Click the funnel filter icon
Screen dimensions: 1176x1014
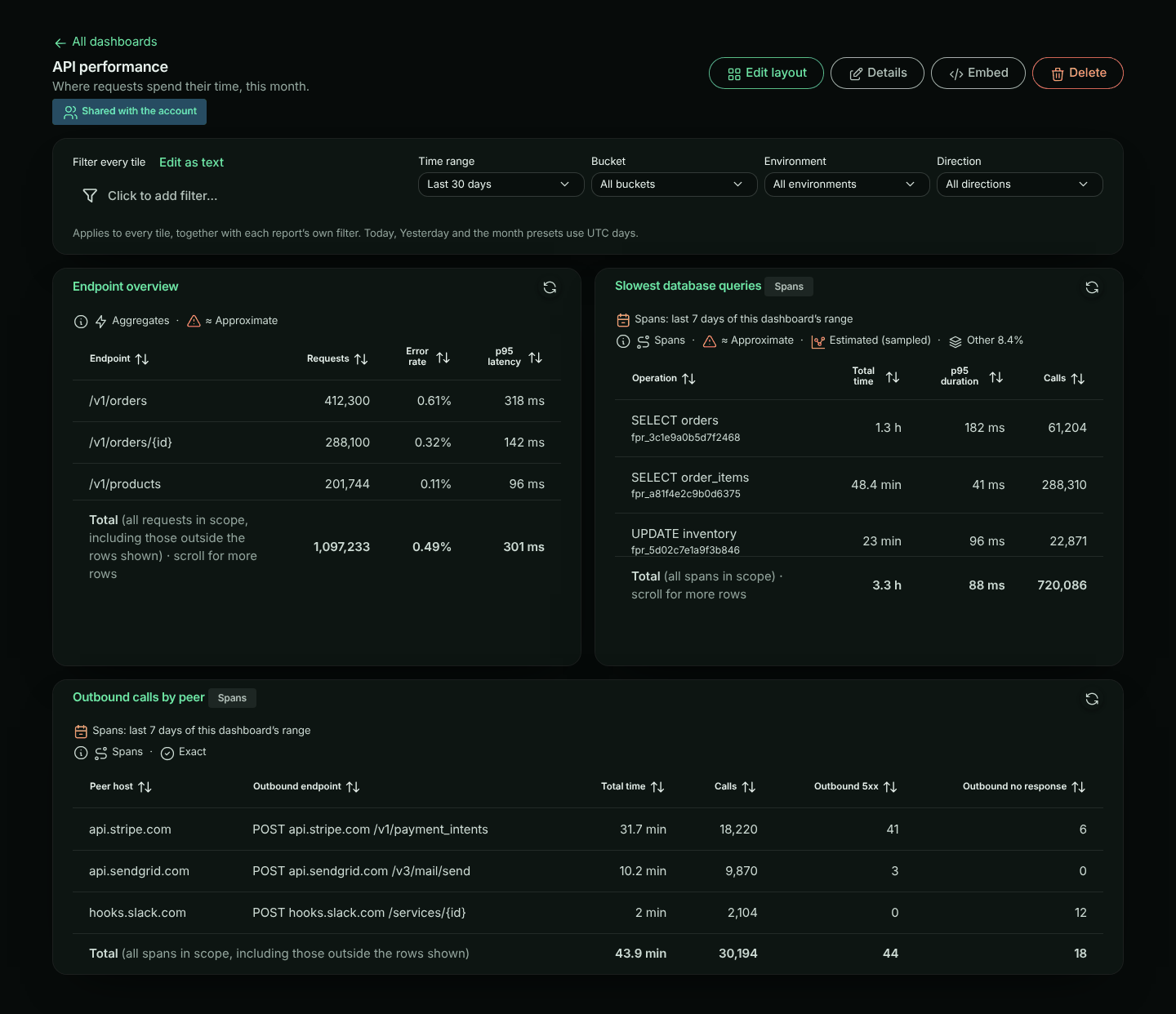[90, 196]
